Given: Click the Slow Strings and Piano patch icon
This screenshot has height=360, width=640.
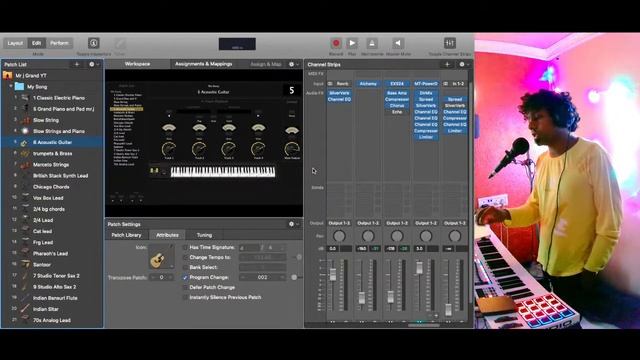Looking at the screenshot, I should (25, 131).
